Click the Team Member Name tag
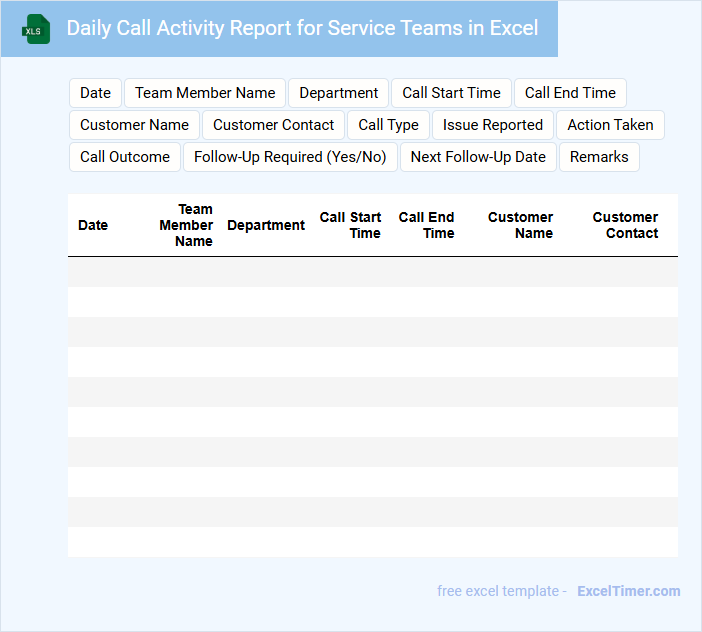The height and width of the screenshot is (632, 702). 205,93
